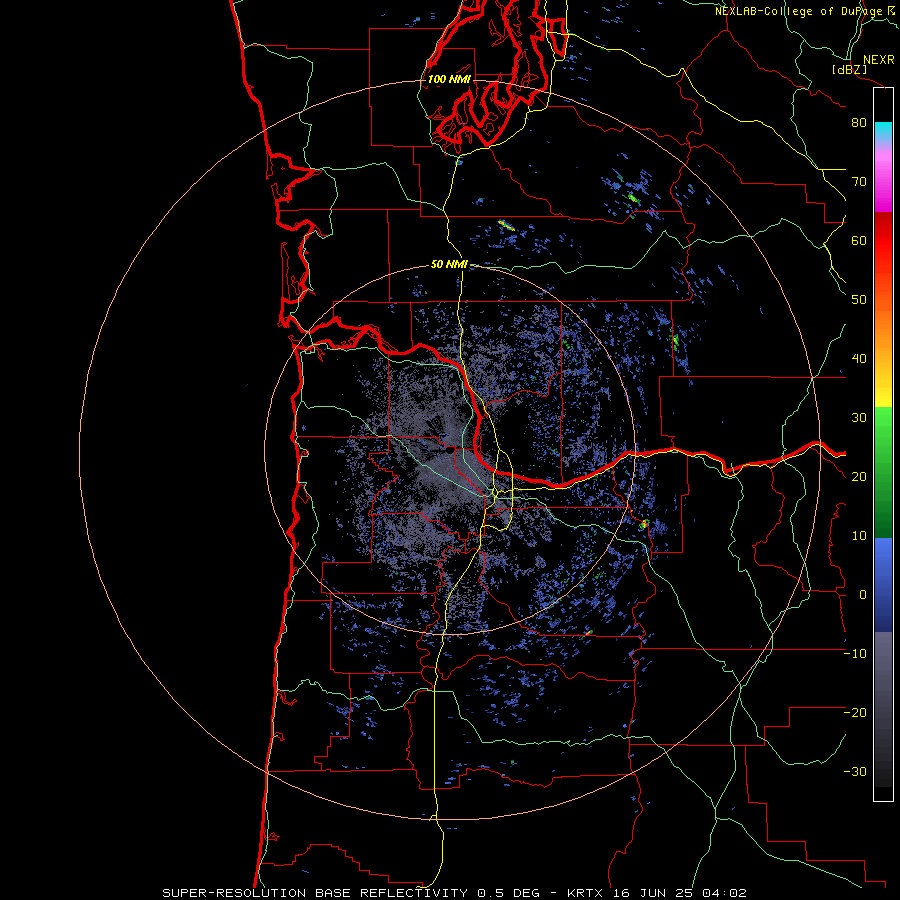Click the [dBZ] units label

[850, 69]
